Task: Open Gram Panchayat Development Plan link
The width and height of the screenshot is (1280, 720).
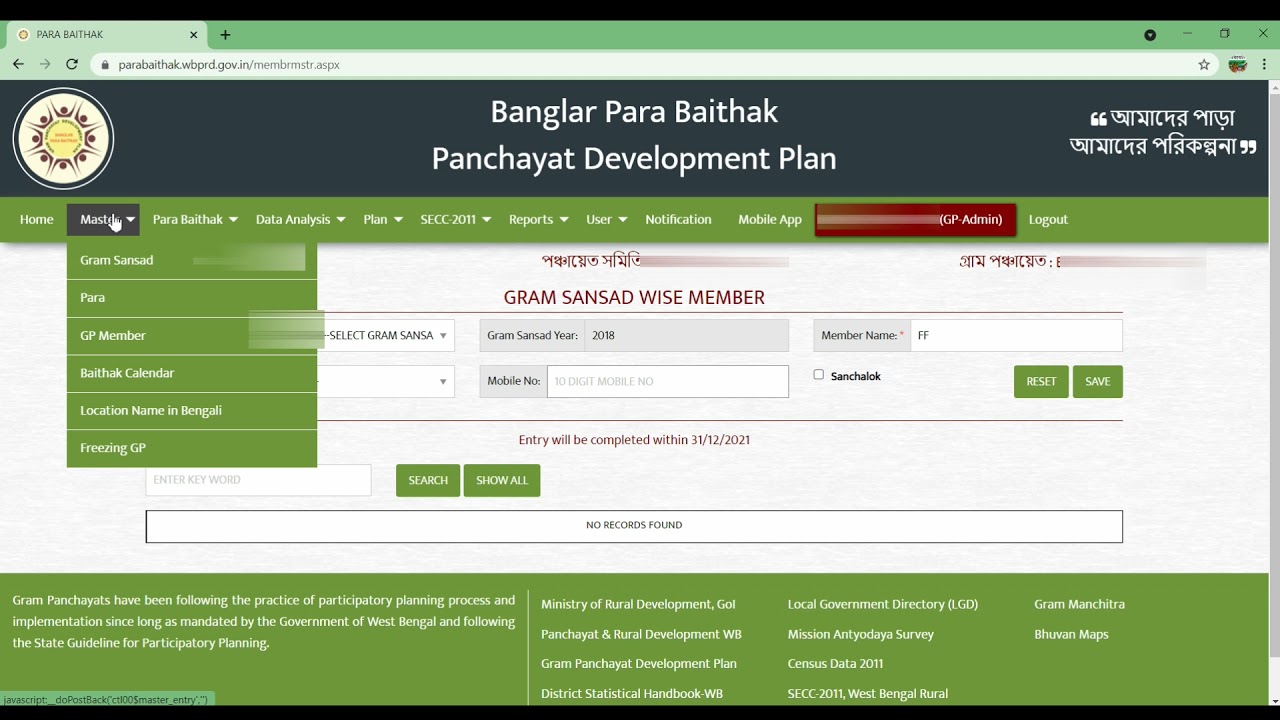Action: tap(639, 663)
